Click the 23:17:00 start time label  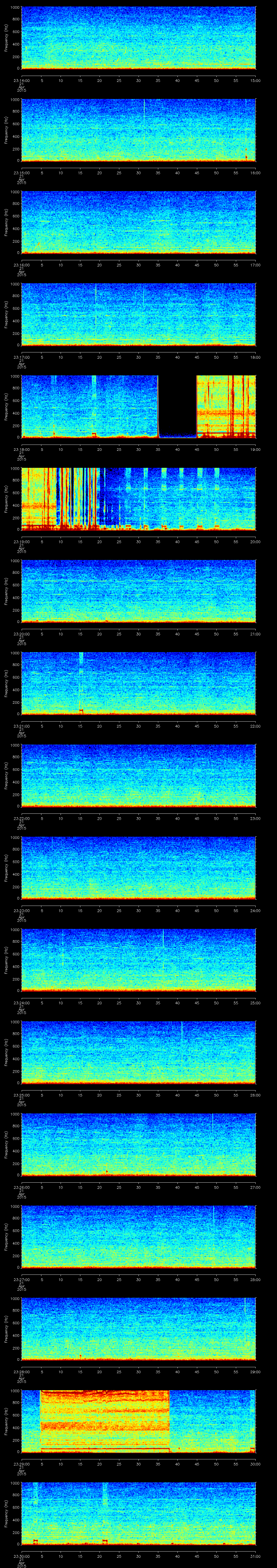click(x=21, y=357)
